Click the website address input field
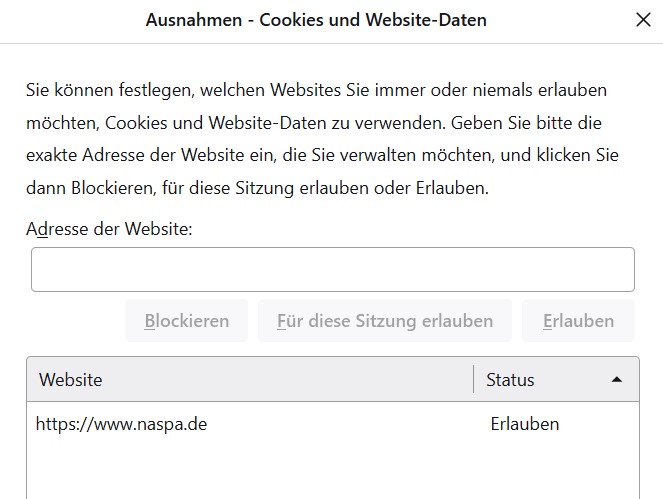663x499 pixels. pyautogui.click(x=332, y=269)
